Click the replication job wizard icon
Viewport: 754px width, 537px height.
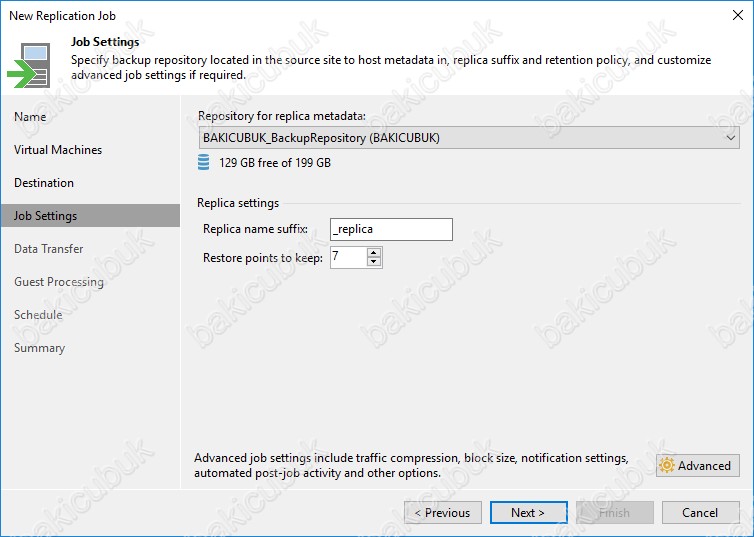28,65
